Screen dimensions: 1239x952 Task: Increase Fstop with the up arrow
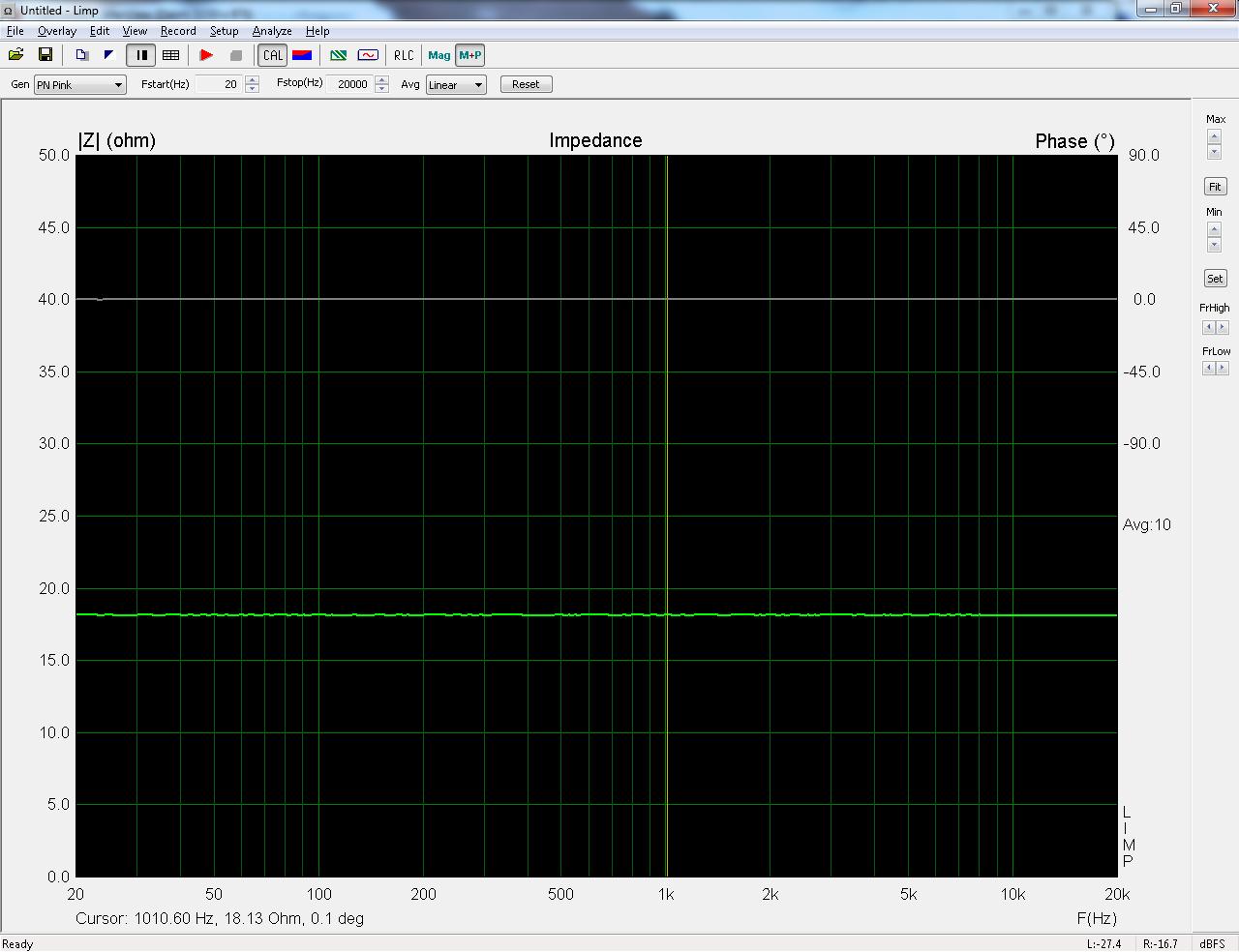pyautogui.click(x=381, y=80)
